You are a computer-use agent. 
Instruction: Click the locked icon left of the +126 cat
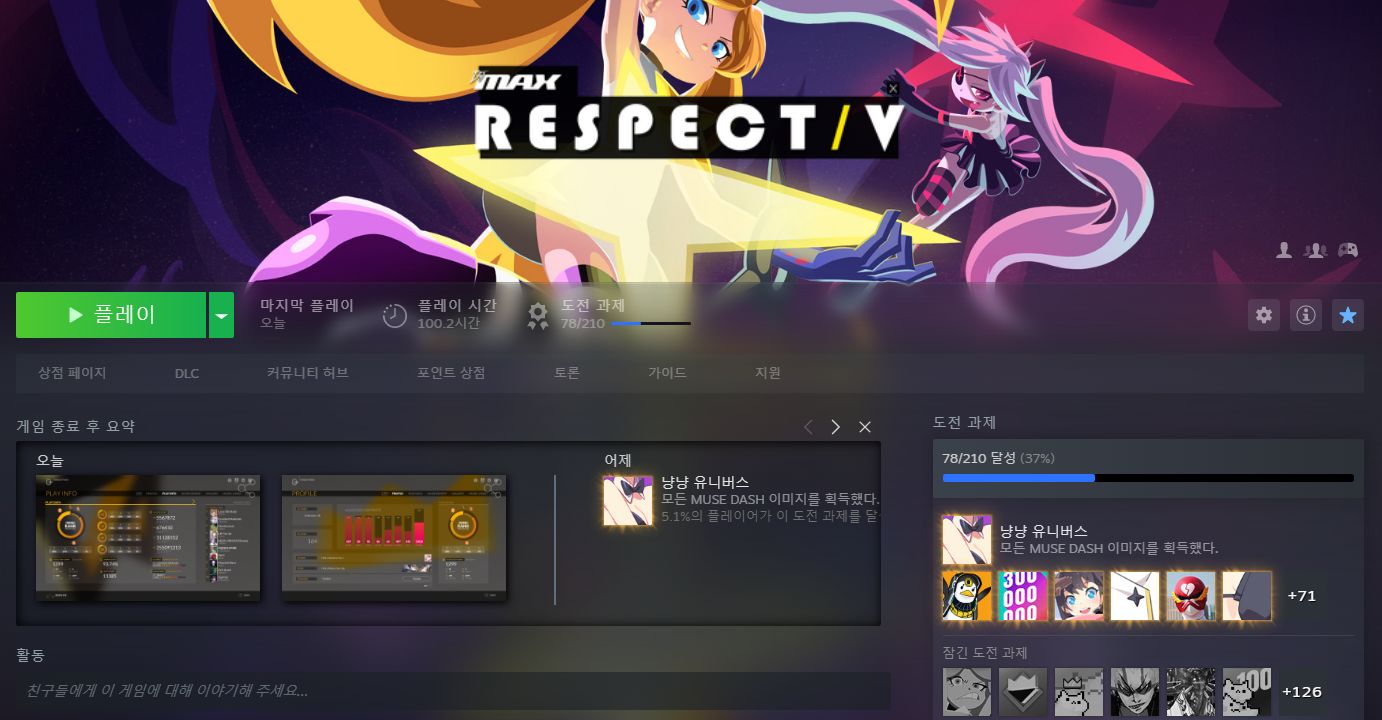click(x=1191, y=692)
